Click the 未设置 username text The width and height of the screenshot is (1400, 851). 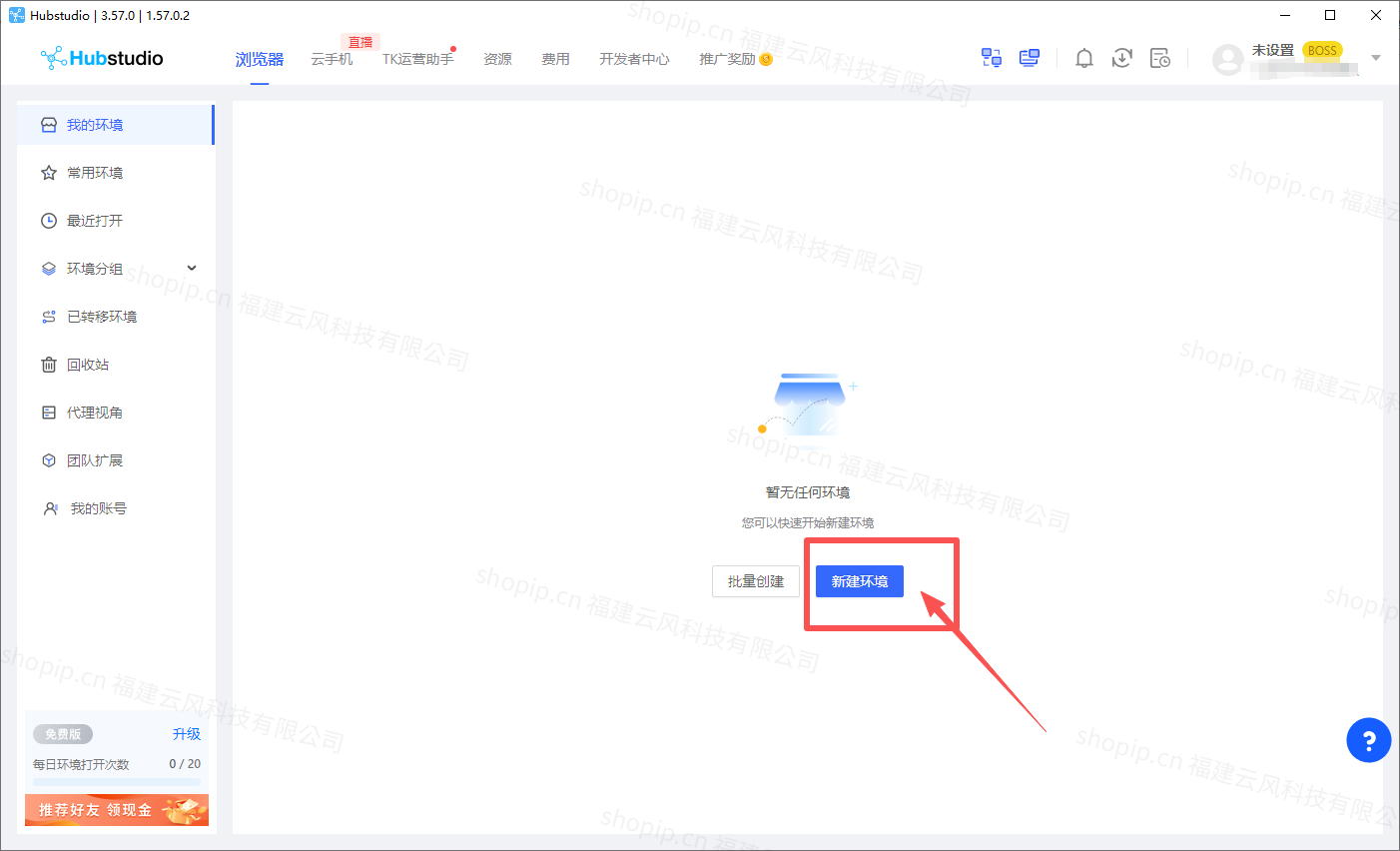coord(1273,50)
